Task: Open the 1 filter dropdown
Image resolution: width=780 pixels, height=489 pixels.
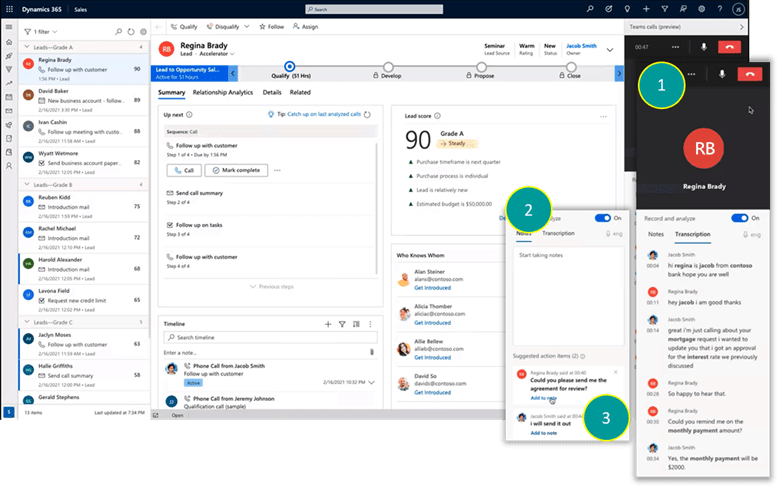Action: coord(41,32)
